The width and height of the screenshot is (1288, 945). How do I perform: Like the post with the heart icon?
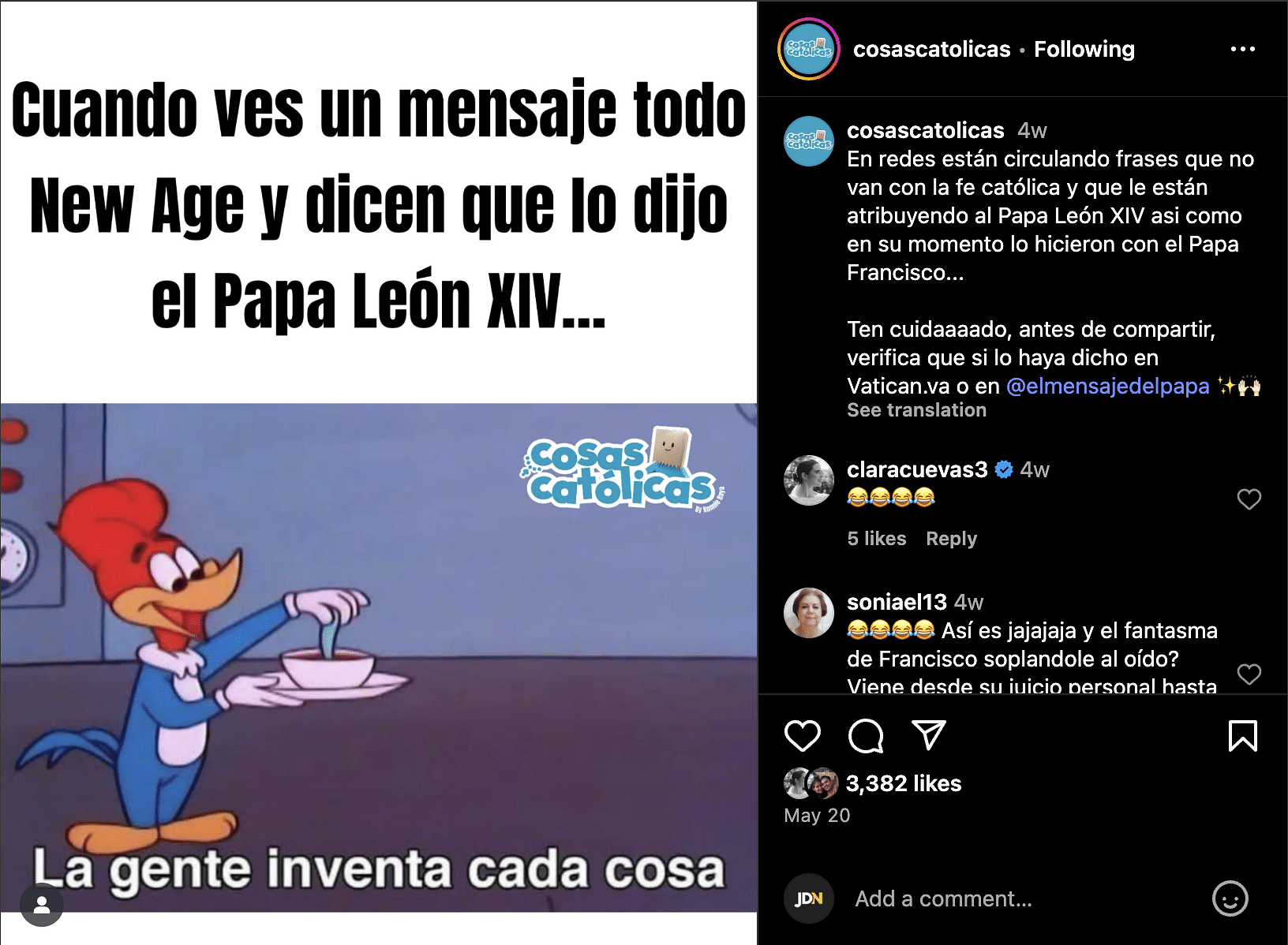click(803, 736)
